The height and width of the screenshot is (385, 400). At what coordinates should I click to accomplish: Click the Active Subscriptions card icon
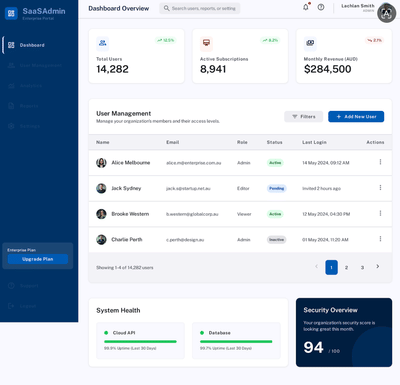pos(206,43)
